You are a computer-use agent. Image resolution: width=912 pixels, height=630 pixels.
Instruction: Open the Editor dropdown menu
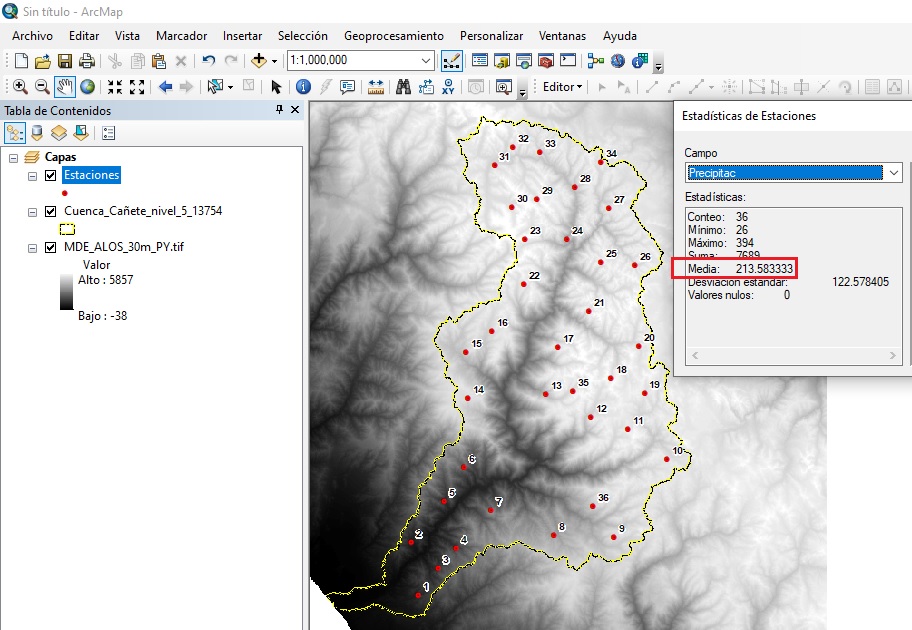click(562, 87)
